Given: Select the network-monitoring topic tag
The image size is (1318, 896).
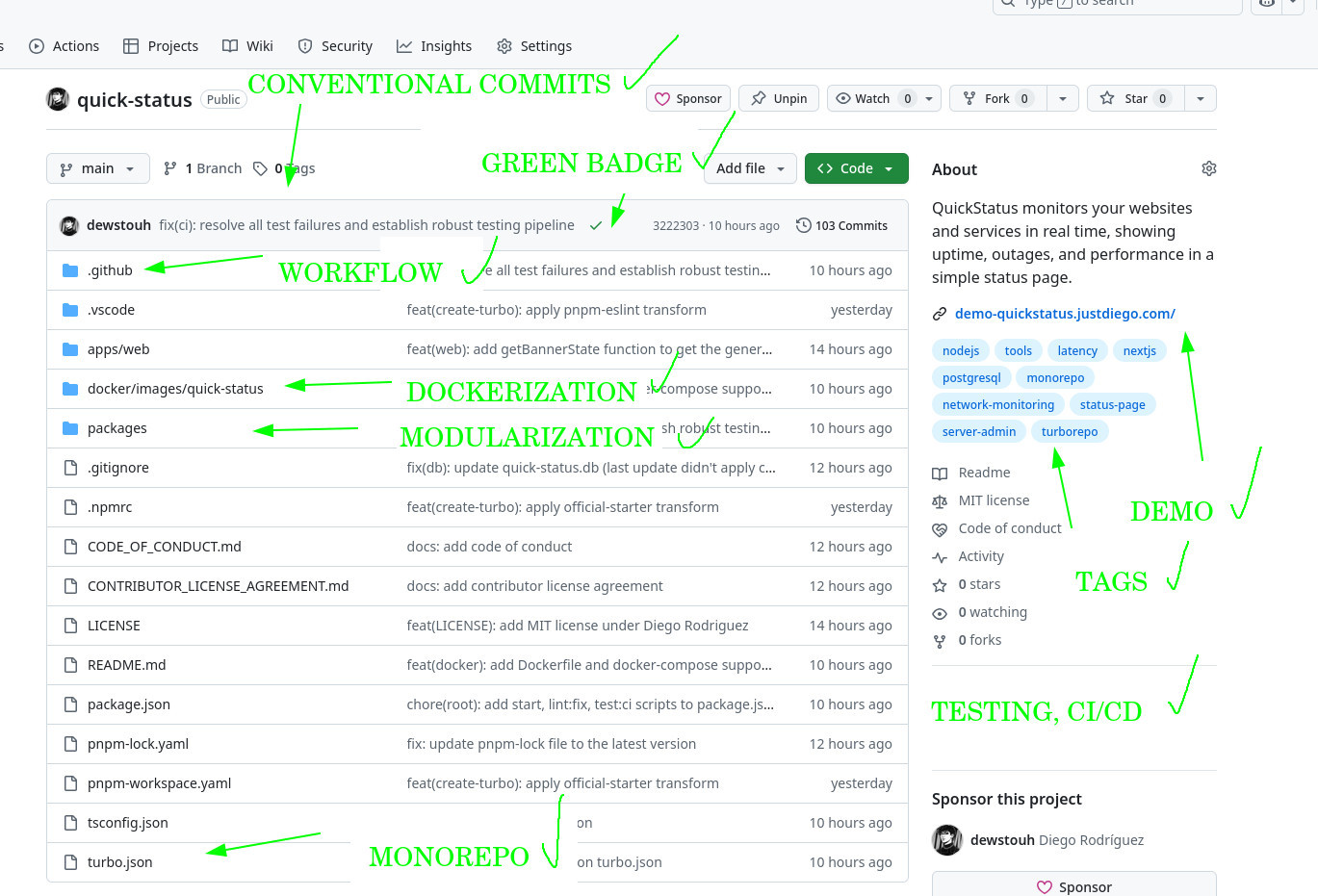Looking at the screenshot, I should pos(998,405).
